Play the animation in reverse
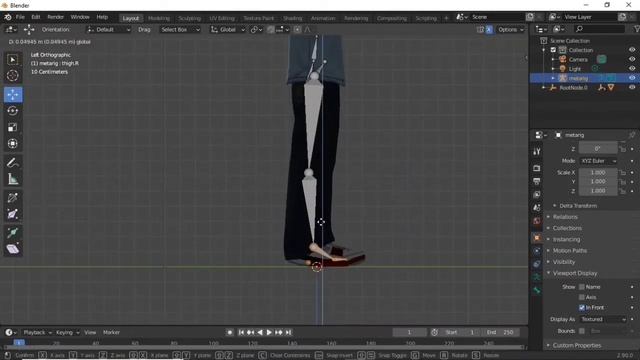The width and height of the screenshot is (640, 360). (x=260, y=332)
